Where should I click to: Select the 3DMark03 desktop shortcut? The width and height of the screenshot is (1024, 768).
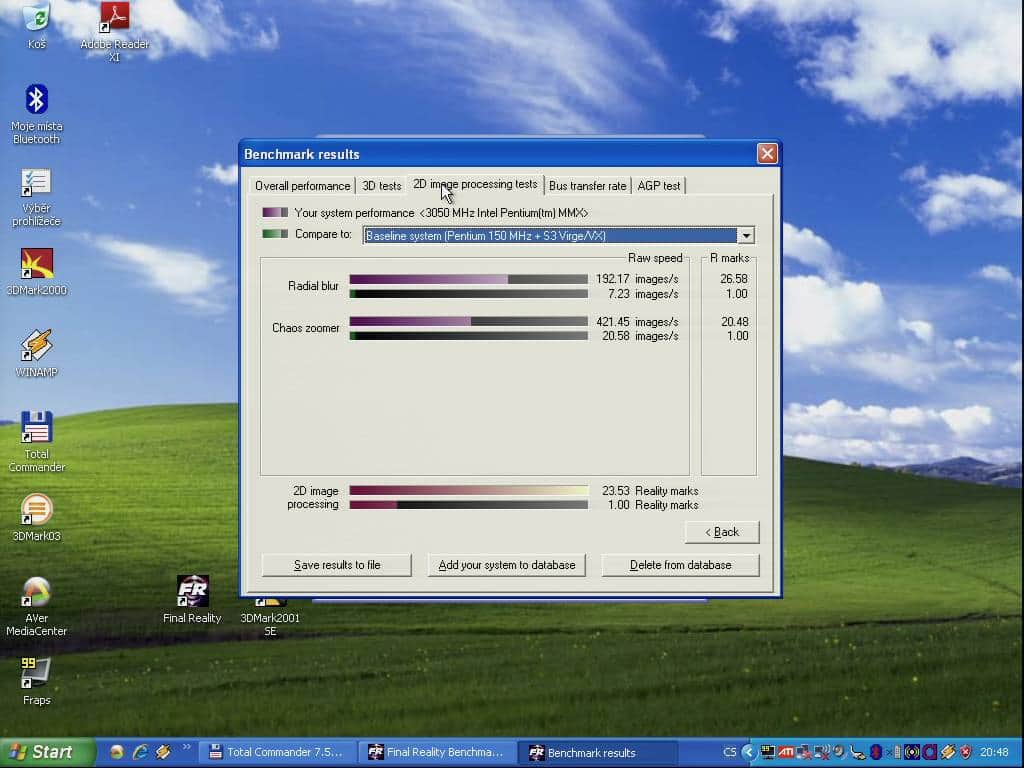[37, 517]
